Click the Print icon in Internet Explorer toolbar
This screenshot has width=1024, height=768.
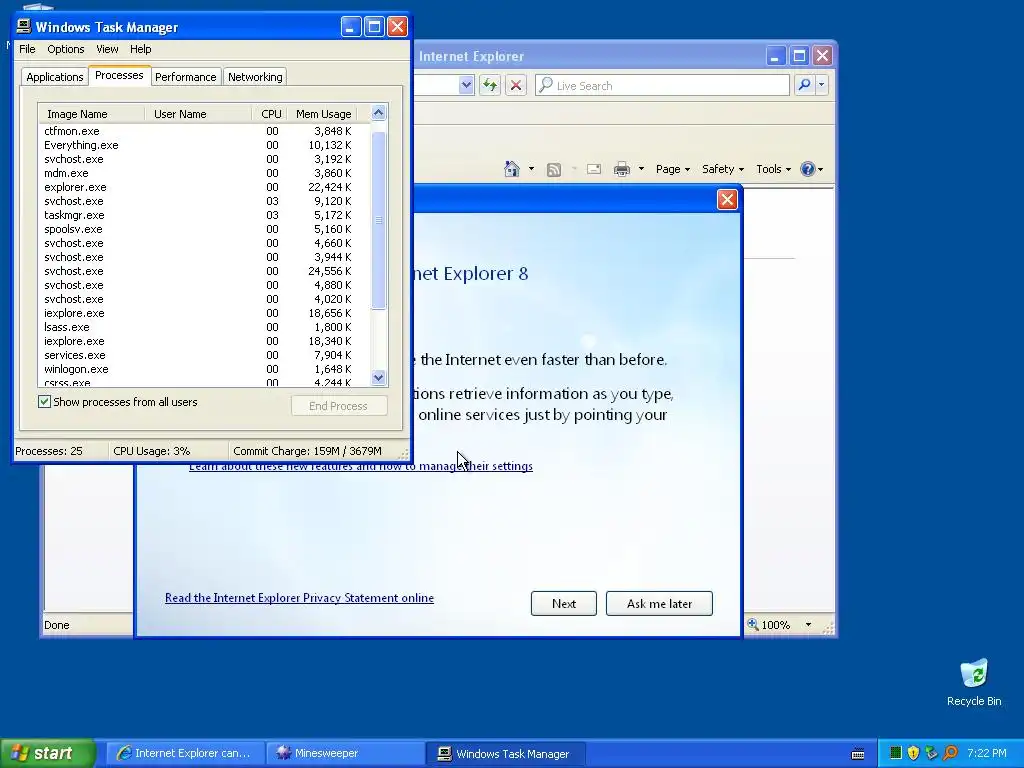622,169
